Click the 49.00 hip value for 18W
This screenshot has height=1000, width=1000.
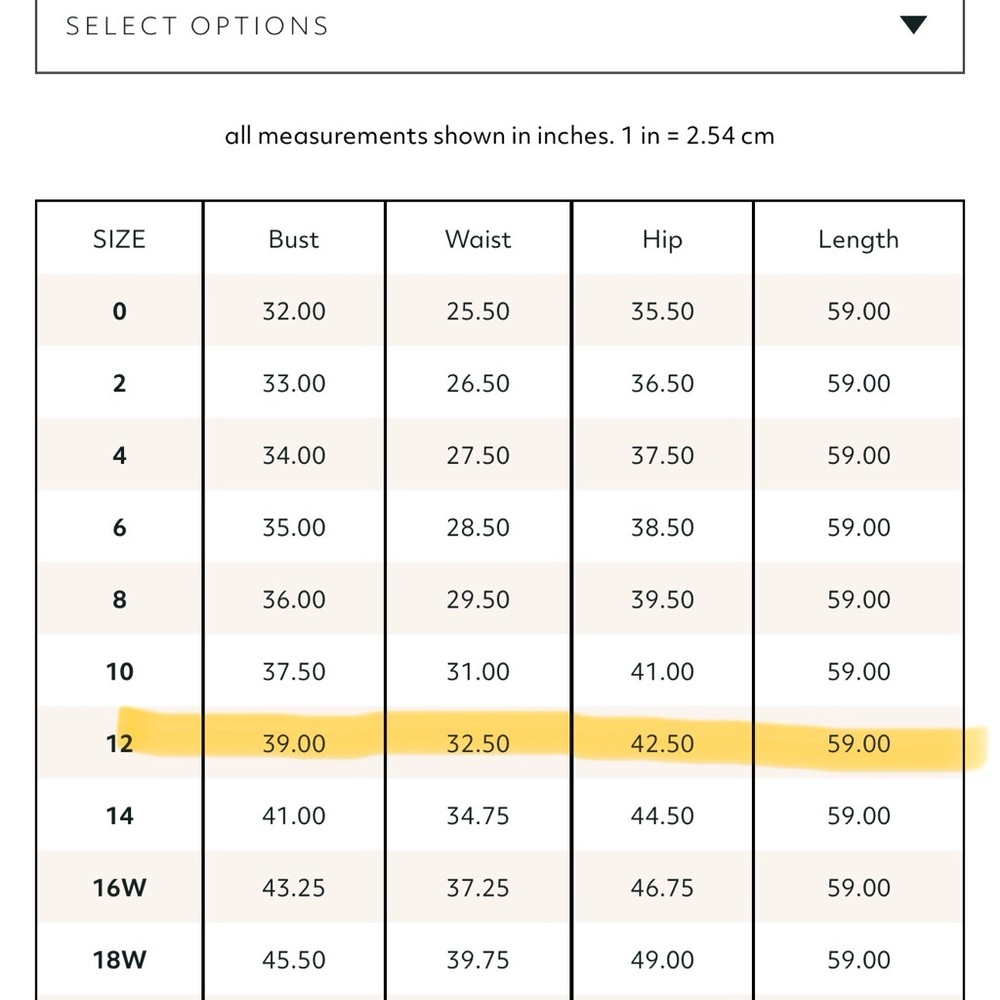point(662,960)
